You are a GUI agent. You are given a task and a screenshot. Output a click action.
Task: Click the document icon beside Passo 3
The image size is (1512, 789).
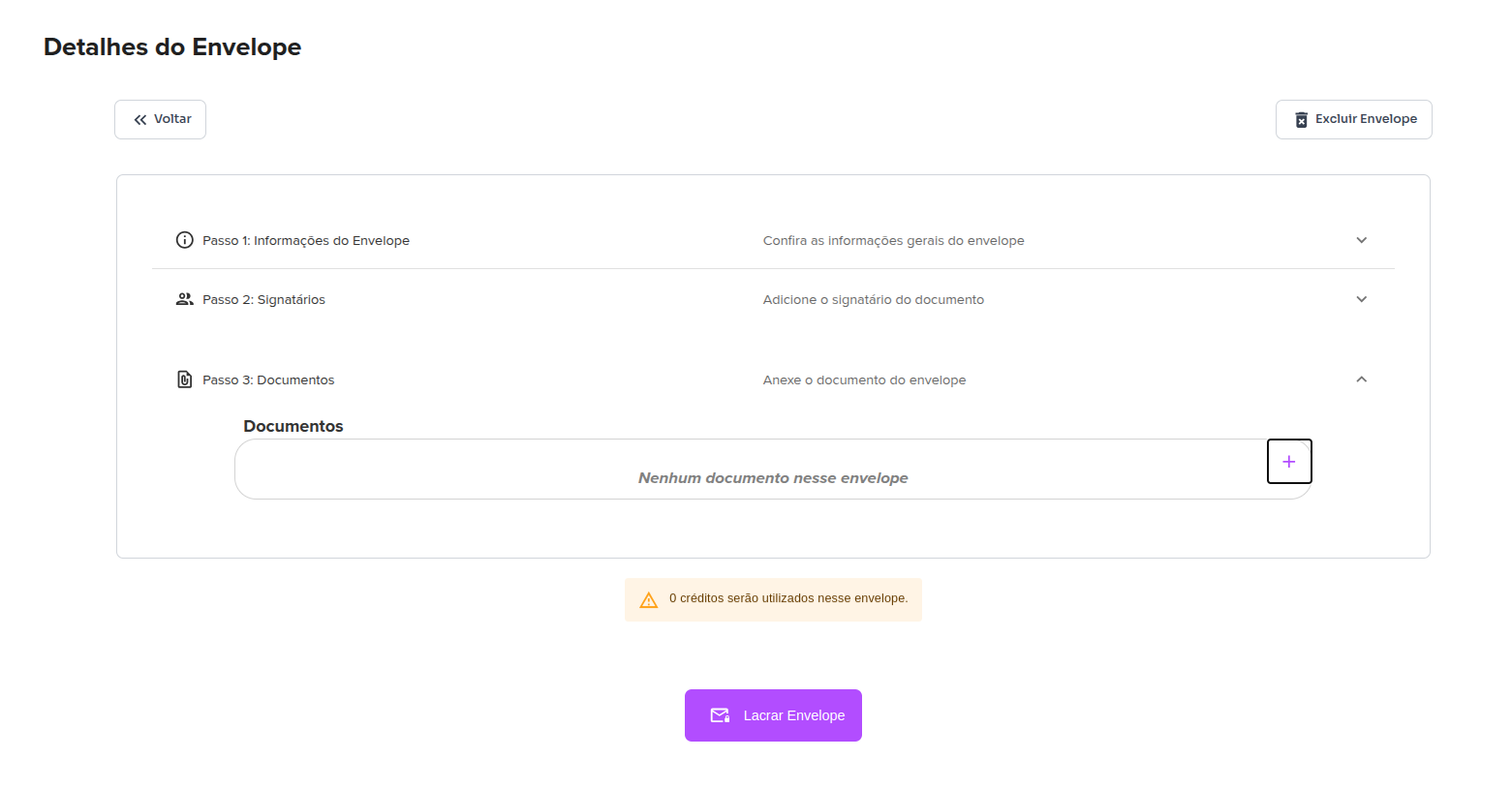coord(184,379)
